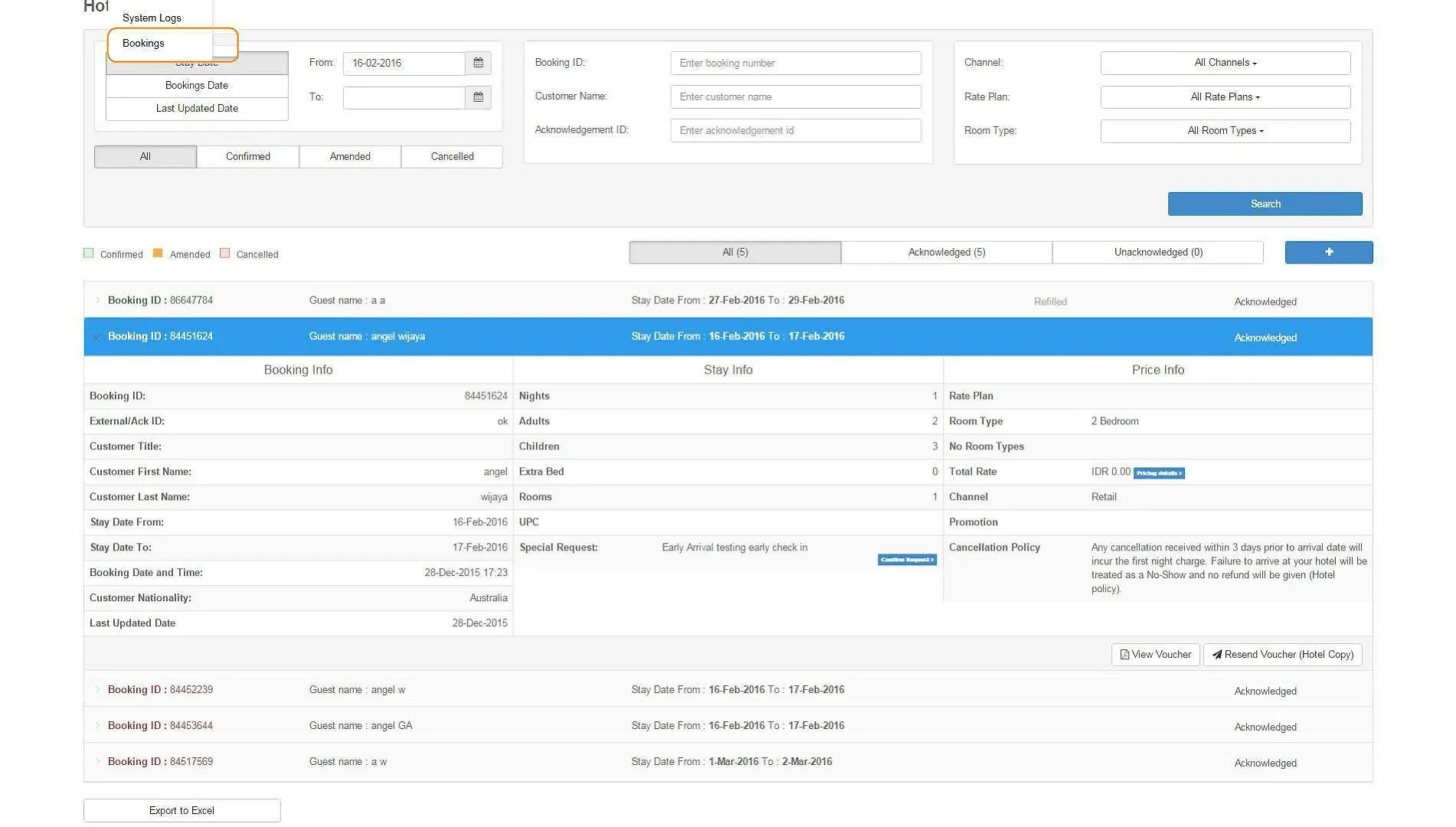Click booking date value 28-Dec-2015 17:23
1456x827 pixels.
coord(466,572)
